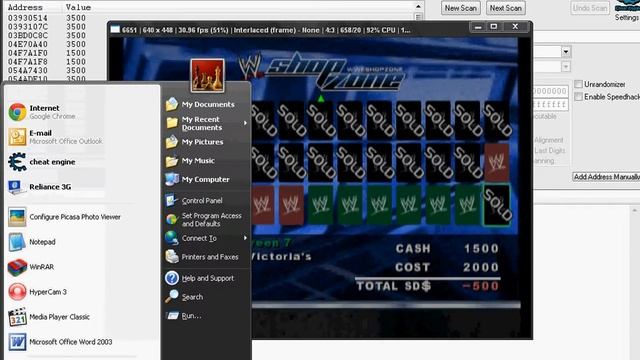Open Cheat Engine Settings logo
This screenshot has height=360, width=640.
(x=628, y=6)
